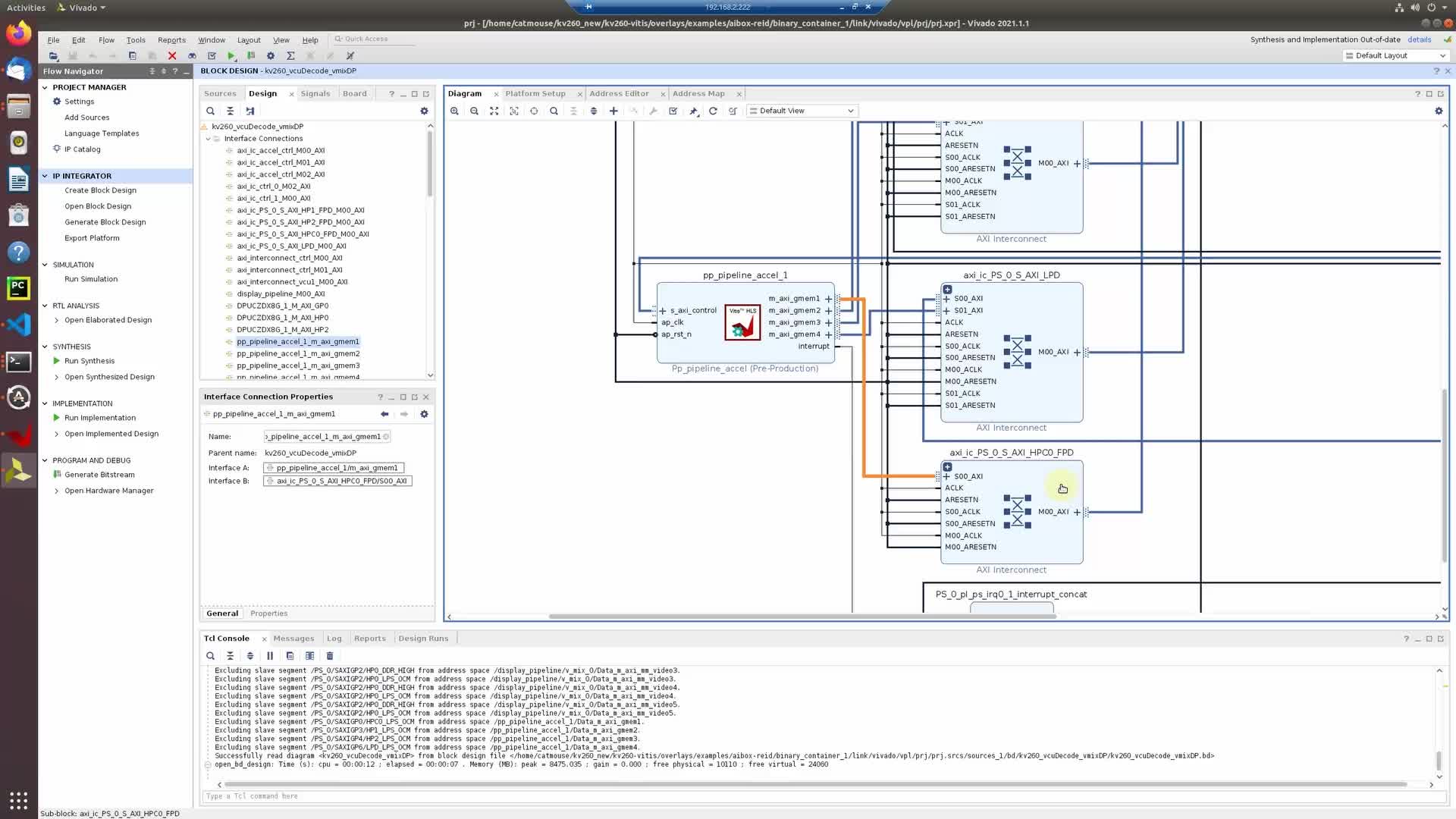The width and height of the screenshot is (1456, 819).
Task: Click Copy icon in Tcl Console toolbar
Action: click(x=290, y=656)
